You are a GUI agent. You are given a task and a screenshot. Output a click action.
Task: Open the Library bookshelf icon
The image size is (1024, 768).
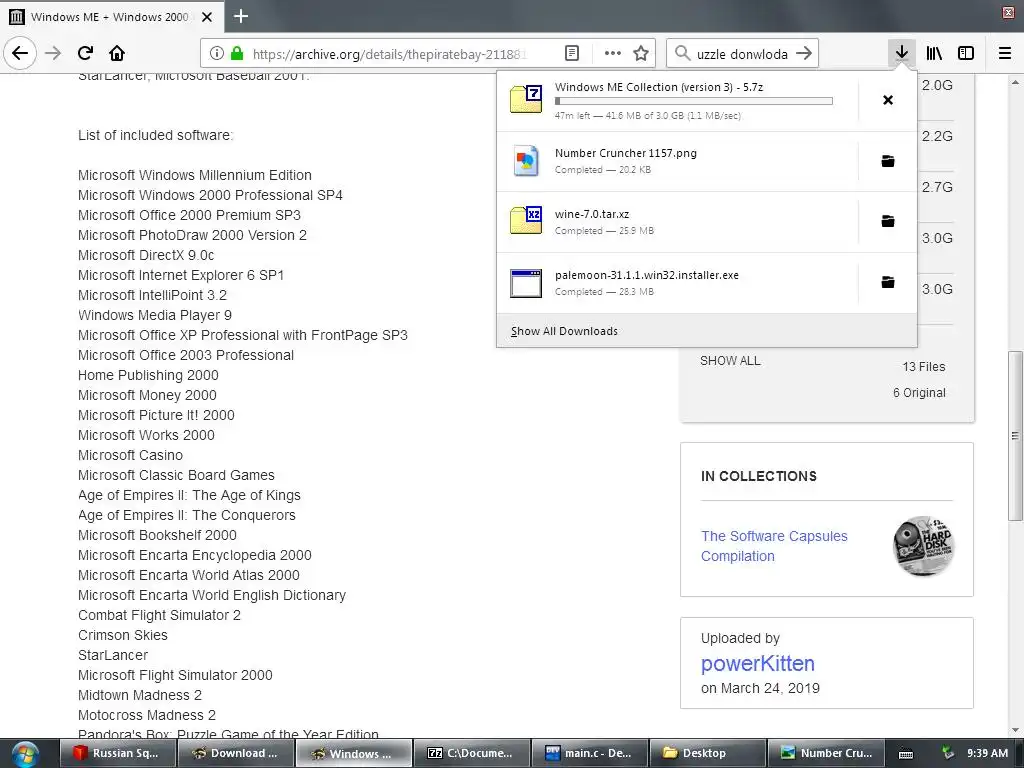click(934, 54)
